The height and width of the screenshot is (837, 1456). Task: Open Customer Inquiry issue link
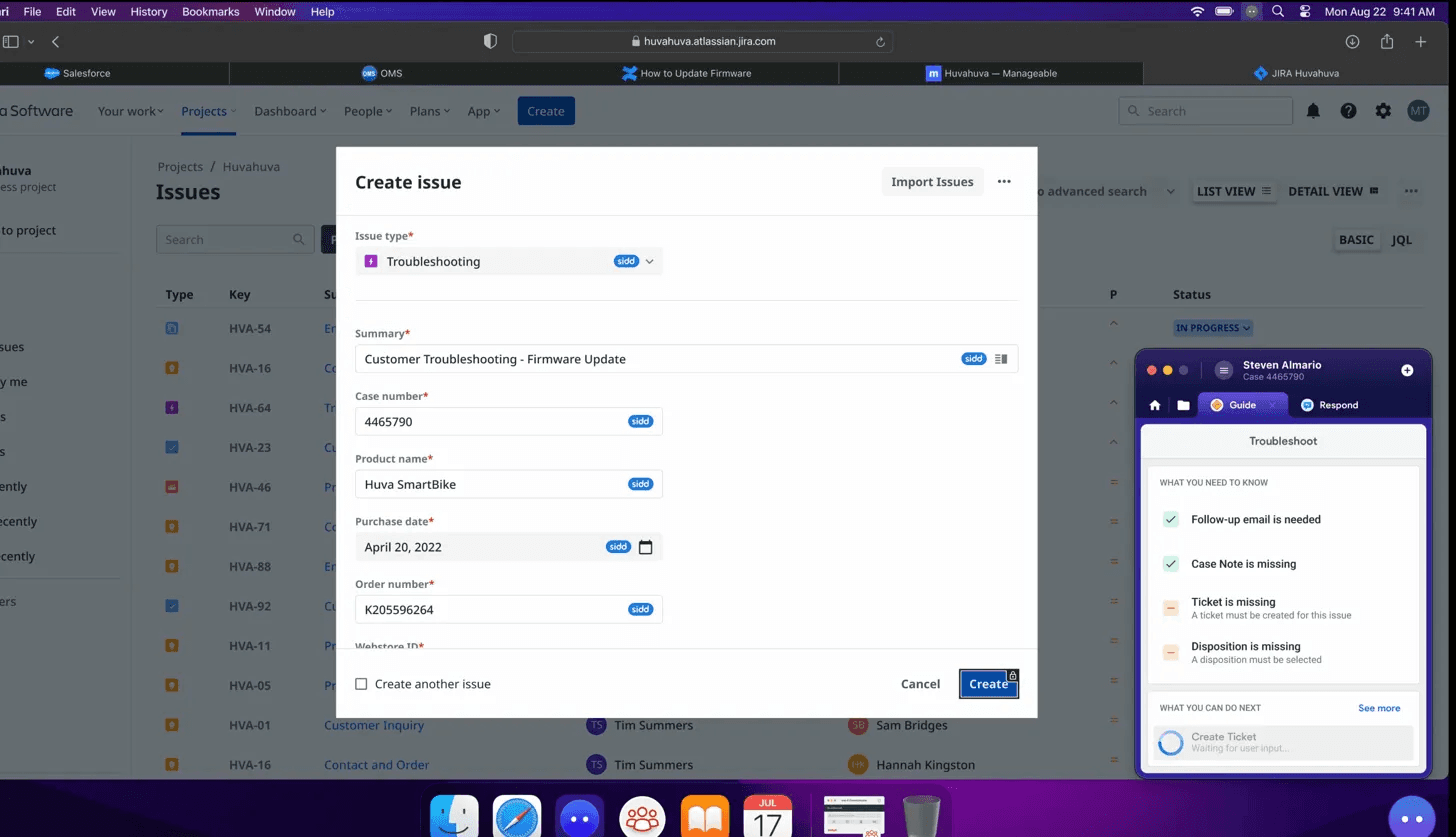[374, 725]
